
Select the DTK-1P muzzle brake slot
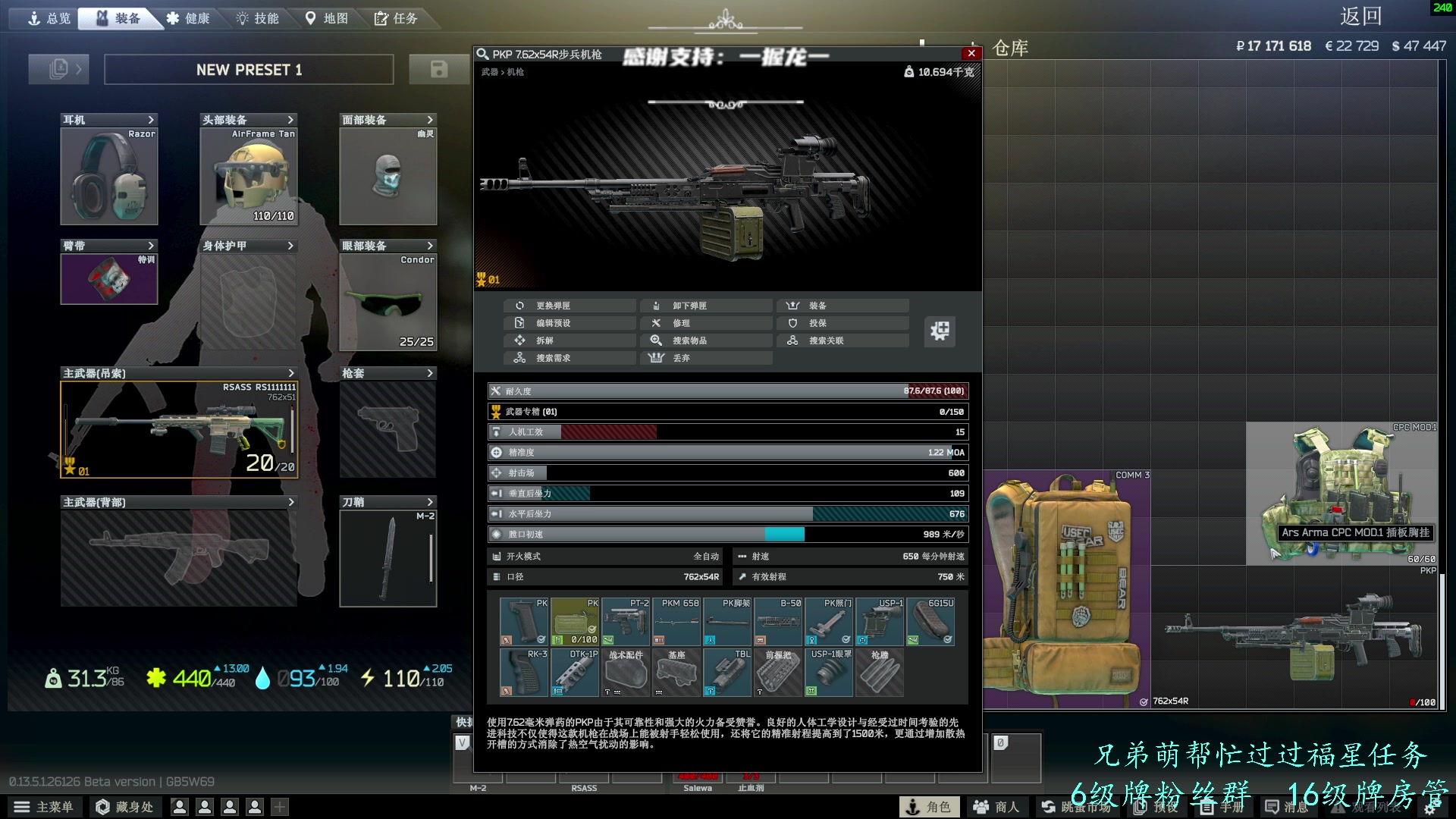(575, 673)
